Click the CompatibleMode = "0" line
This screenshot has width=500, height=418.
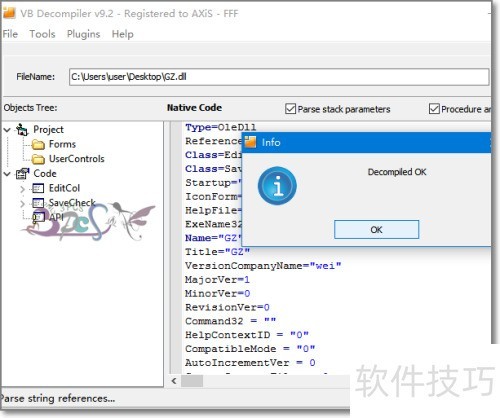(250, 349)
